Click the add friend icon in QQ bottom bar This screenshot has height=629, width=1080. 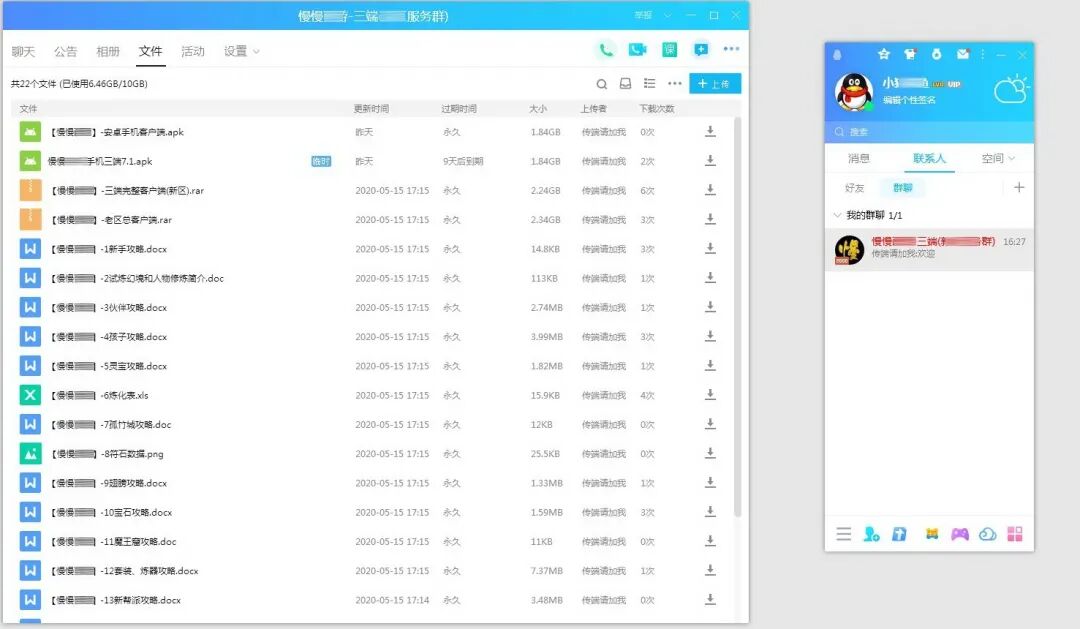point(871,534)
